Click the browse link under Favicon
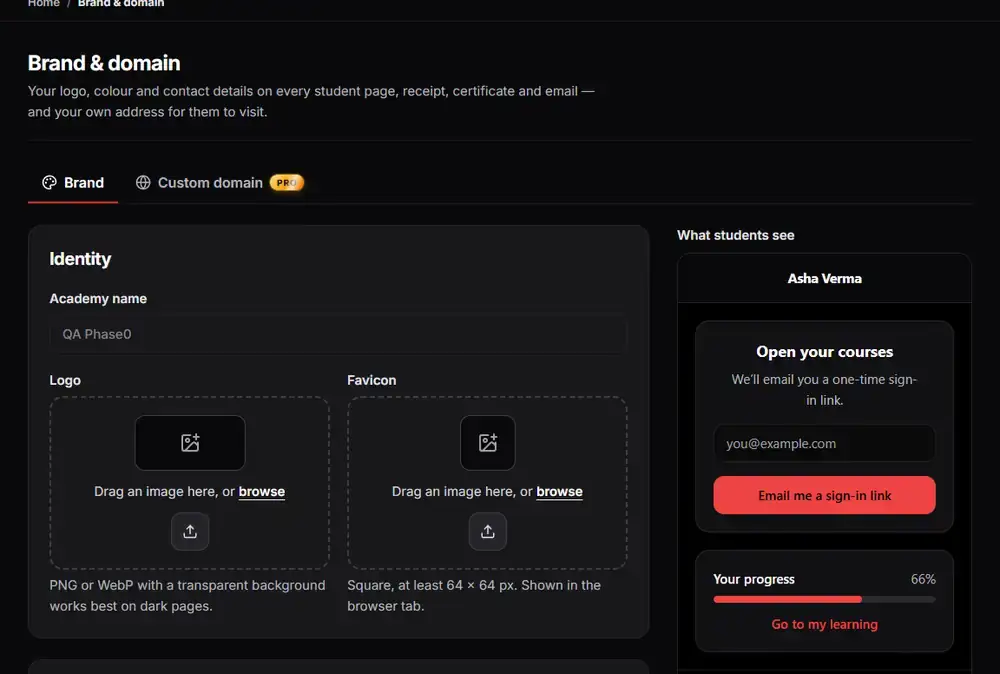This screenshot has height=674, width=1000. tap(559, 492)
